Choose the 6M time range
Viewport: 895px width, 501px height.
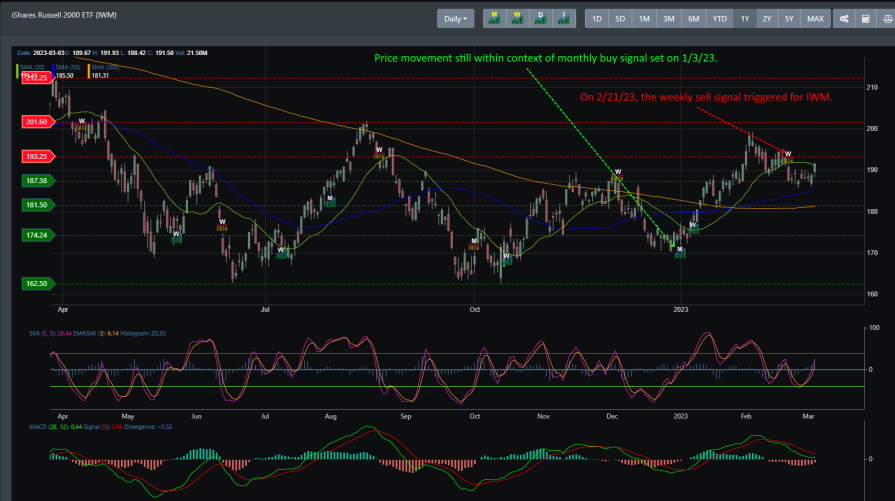click(x=694, y=19)
